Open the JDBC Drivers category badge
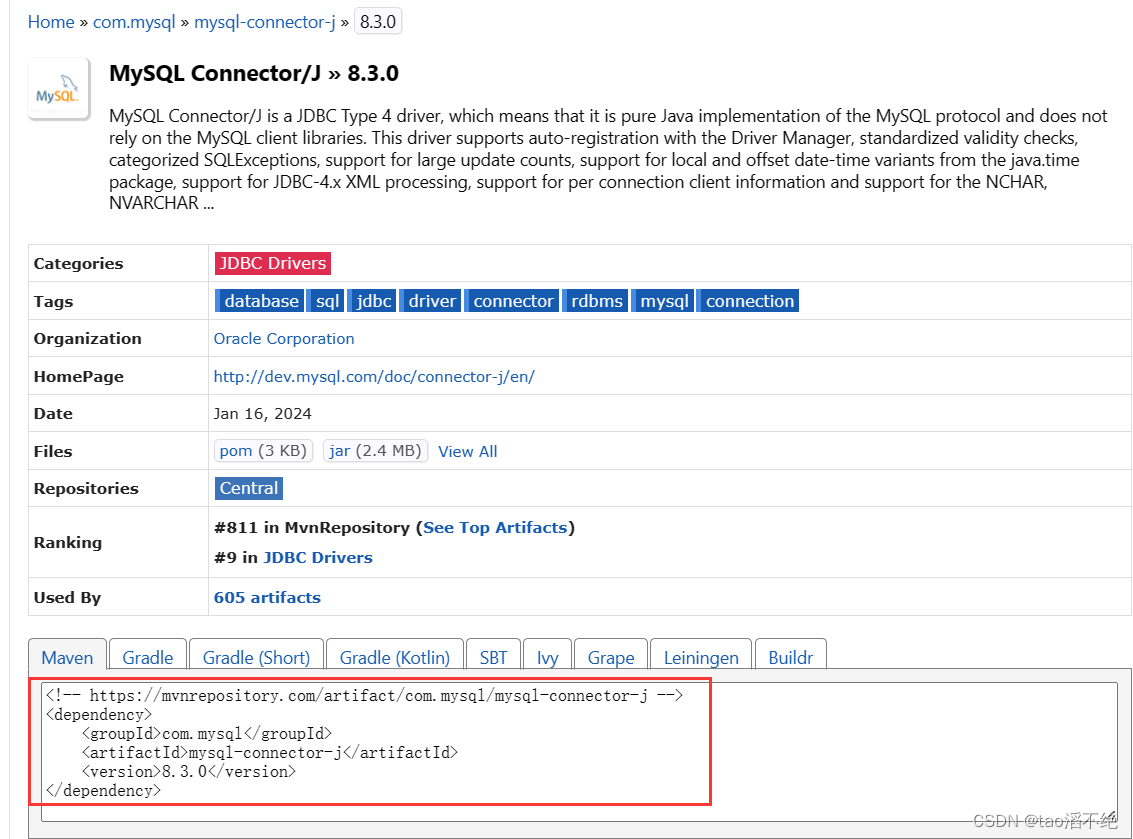The image size is (1133, 839). [272, 263]
